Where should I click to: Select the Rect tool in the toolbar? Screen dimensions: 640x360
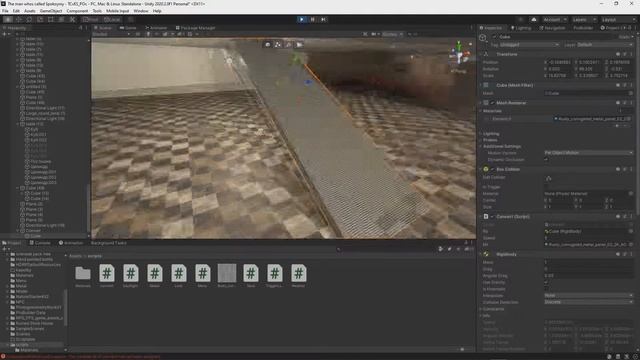tap(51, 19)
